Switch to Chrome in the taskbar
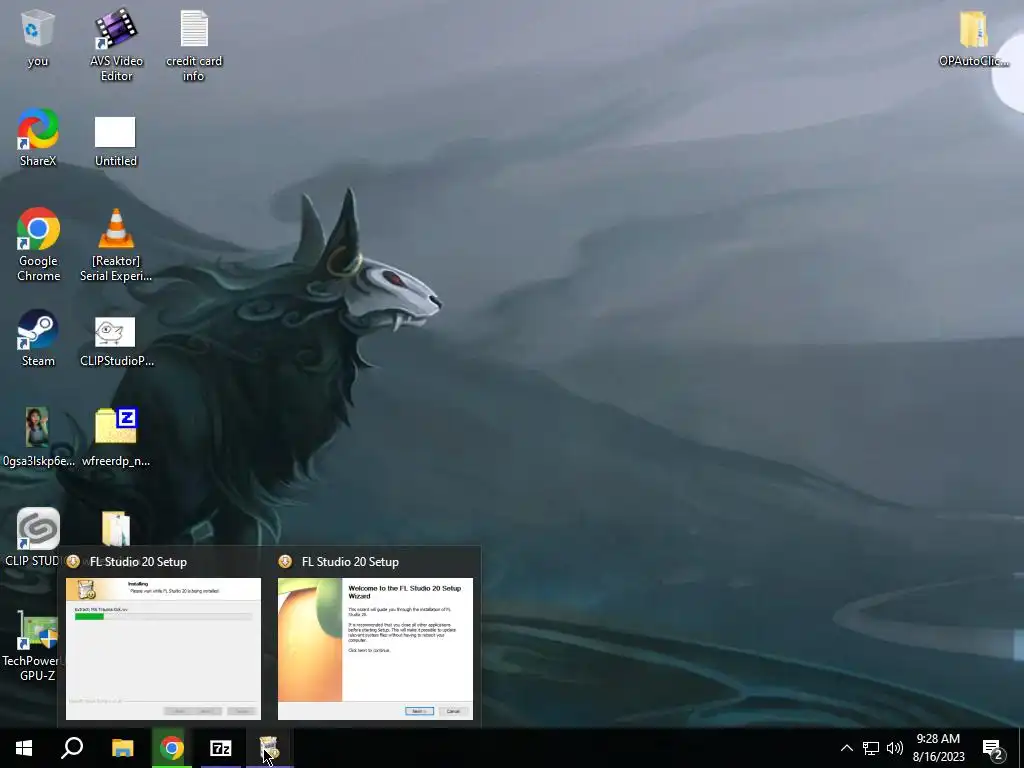The height and width of the screenshot is (768, 1024). click(172, 748)
